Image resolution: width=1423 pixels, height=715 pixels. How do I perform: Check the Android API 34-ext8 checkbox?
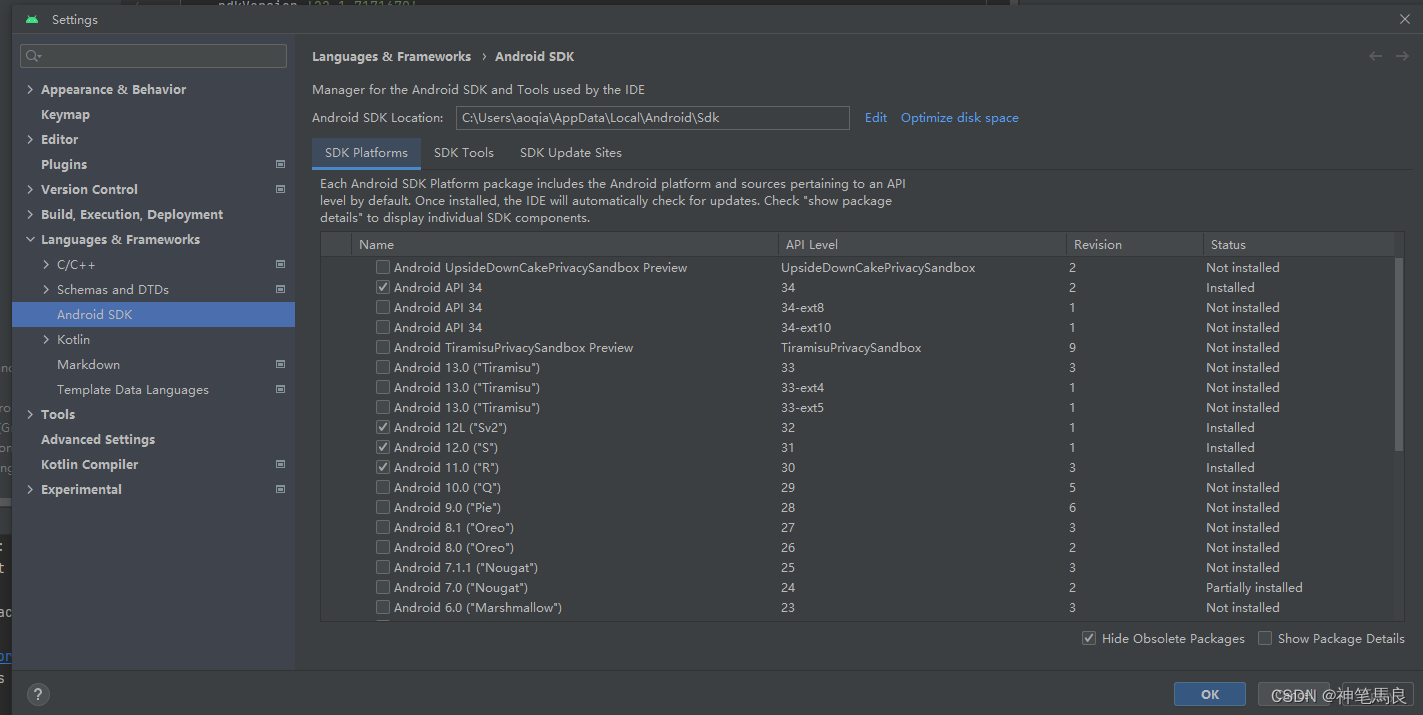(383, 307)
